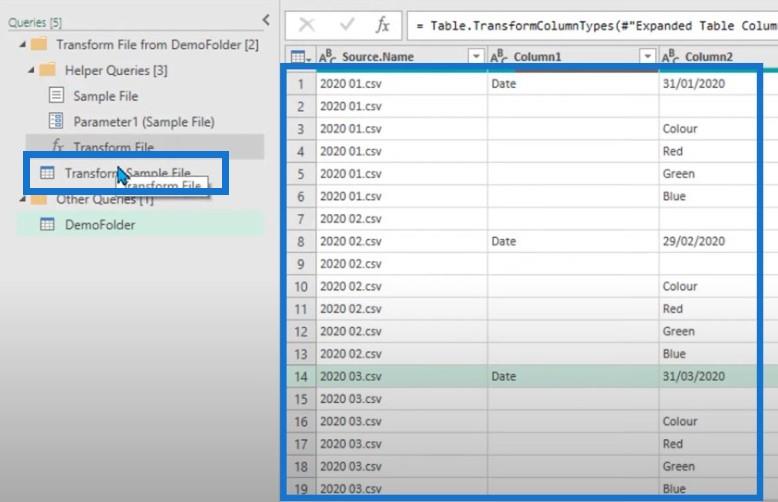This screenshot has width=778, height=502.
Task: Collapse the Other Queries group
Action: [22, 199]
